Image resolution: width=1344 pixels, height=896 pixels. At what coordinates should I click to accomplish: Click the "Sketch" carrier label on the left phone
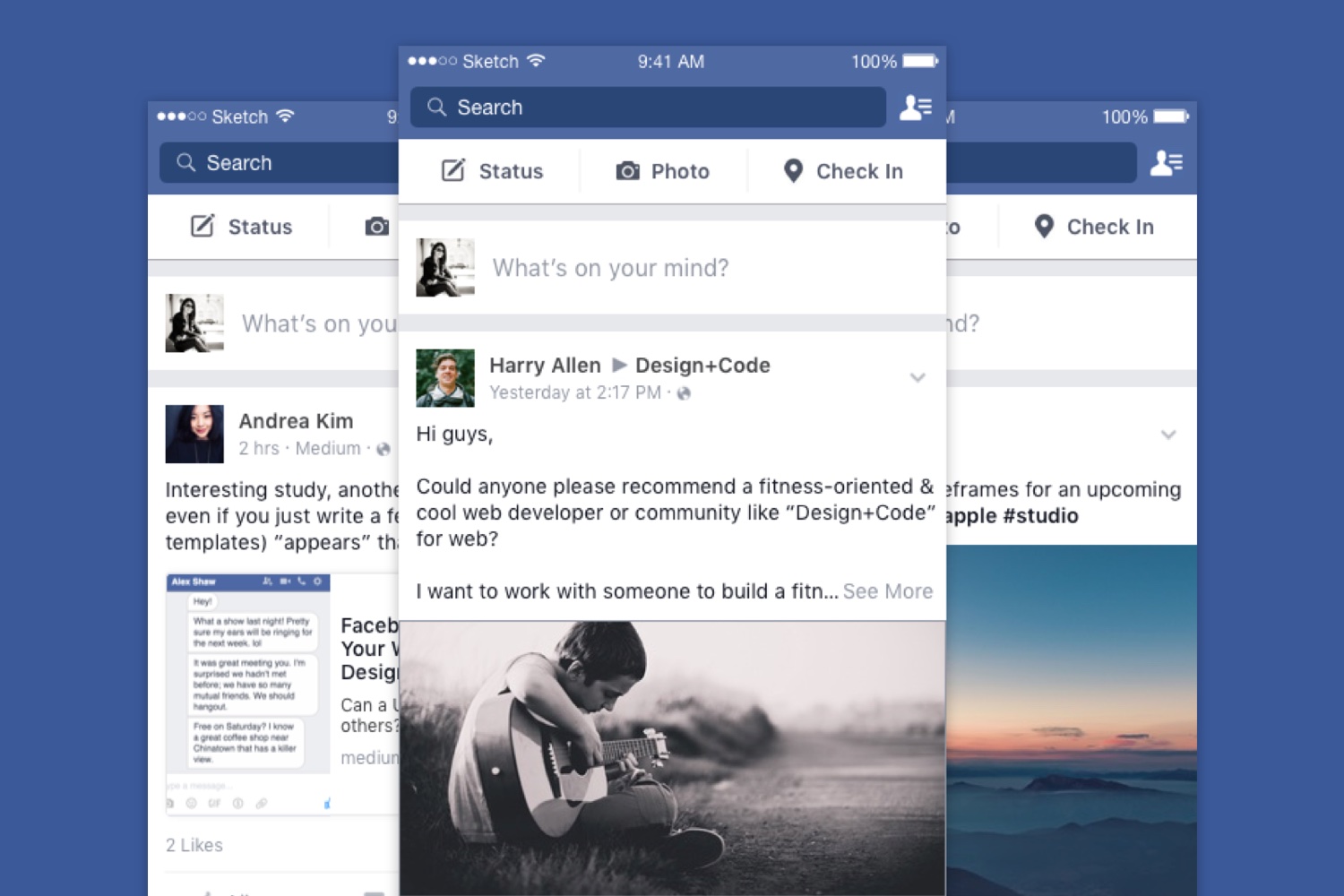[239, 117]
